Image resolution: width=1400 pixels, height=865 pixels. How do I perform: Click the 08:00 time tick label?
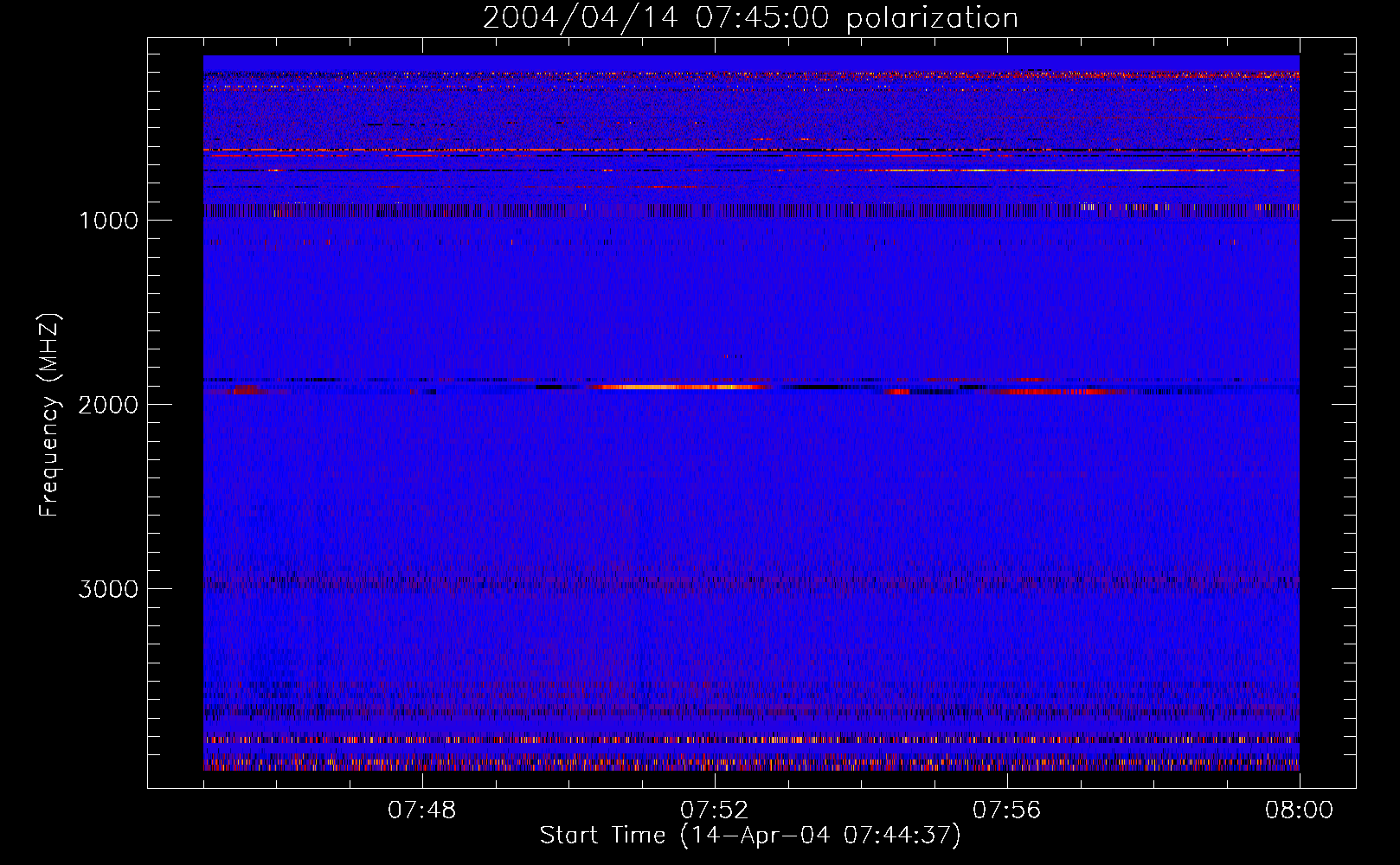pyautogui.click(x=1299, y=811)
